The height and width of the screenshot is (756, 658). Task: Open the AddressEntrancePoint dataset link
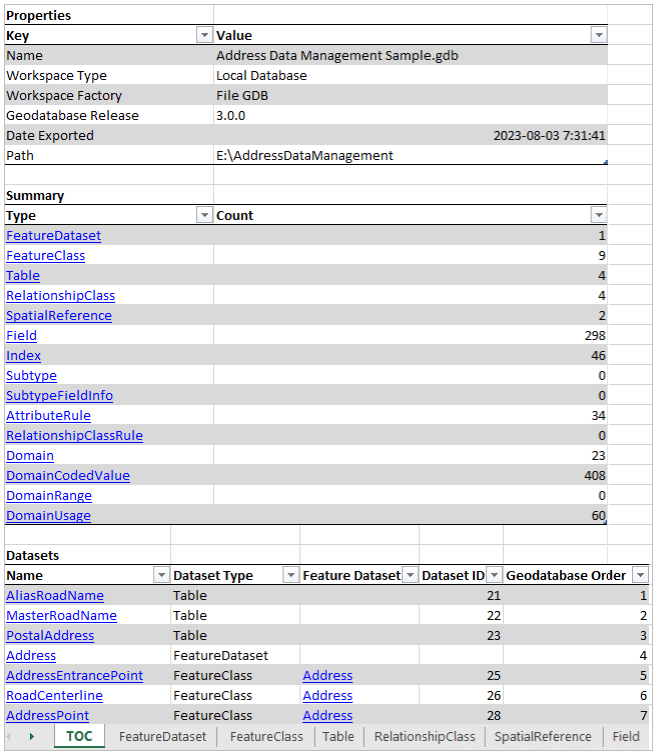click(74, 675)
